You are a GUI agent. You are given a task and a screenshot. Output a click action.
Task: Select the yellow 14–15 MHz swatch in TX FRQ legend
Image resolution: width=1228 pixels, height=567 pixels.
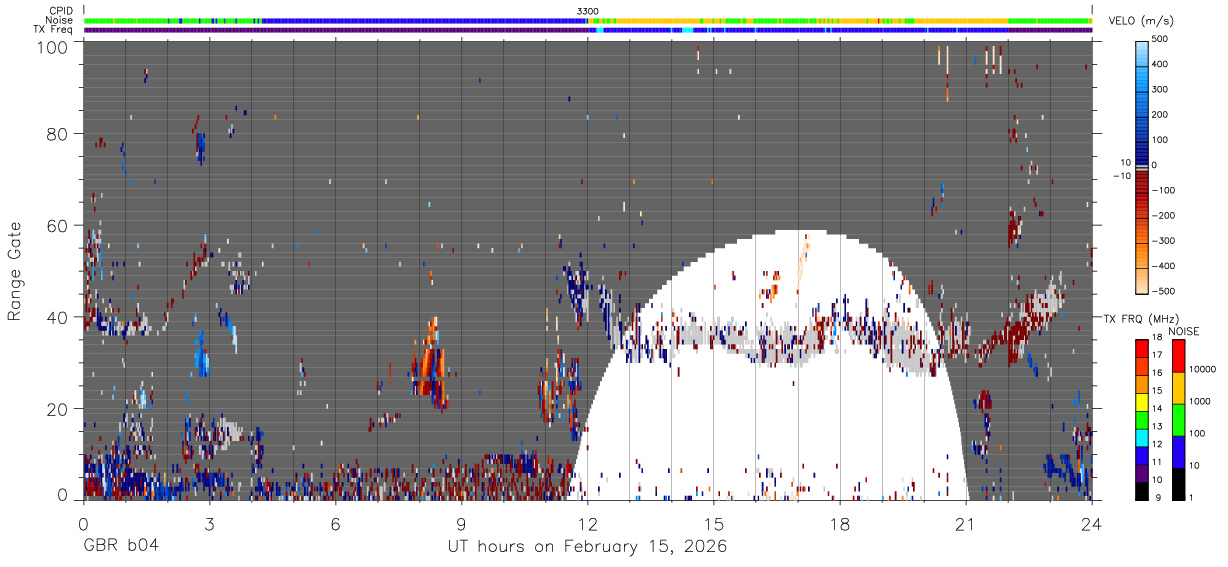pyautogui.click(x=1143, y=401)
